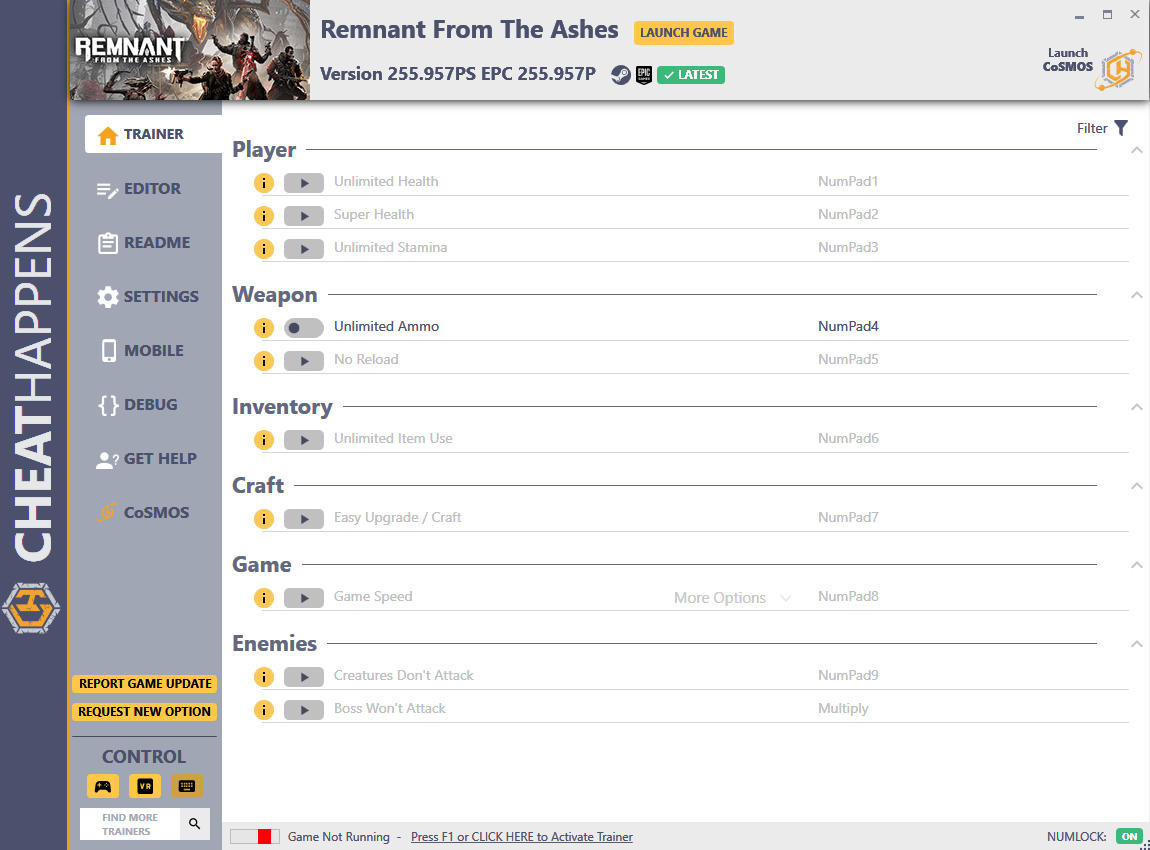Toggle the red trainer activation switch
Screen dimensions: 1150x850
coord(254,836)
